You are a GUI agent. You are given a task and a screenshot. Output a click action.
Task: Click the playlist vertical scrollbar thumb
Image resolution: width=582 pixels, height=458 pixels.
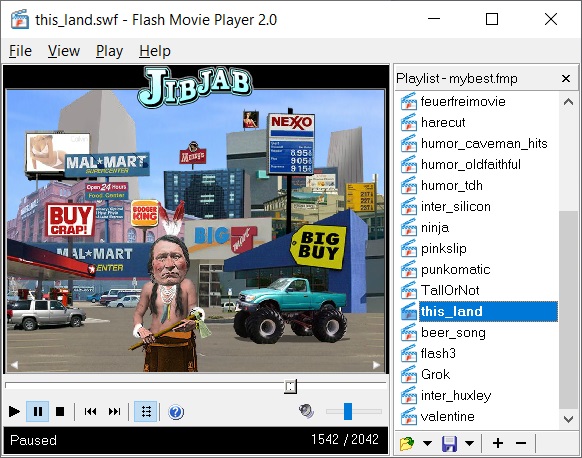[x=568, y=310]
